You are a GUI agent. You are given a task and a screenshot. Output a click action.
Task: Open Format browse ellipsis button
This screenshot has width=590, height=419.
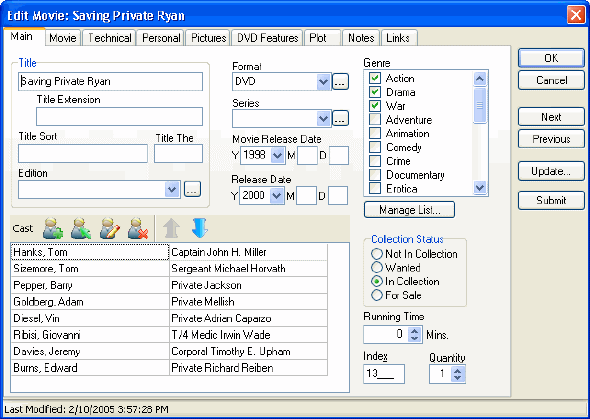340,82
